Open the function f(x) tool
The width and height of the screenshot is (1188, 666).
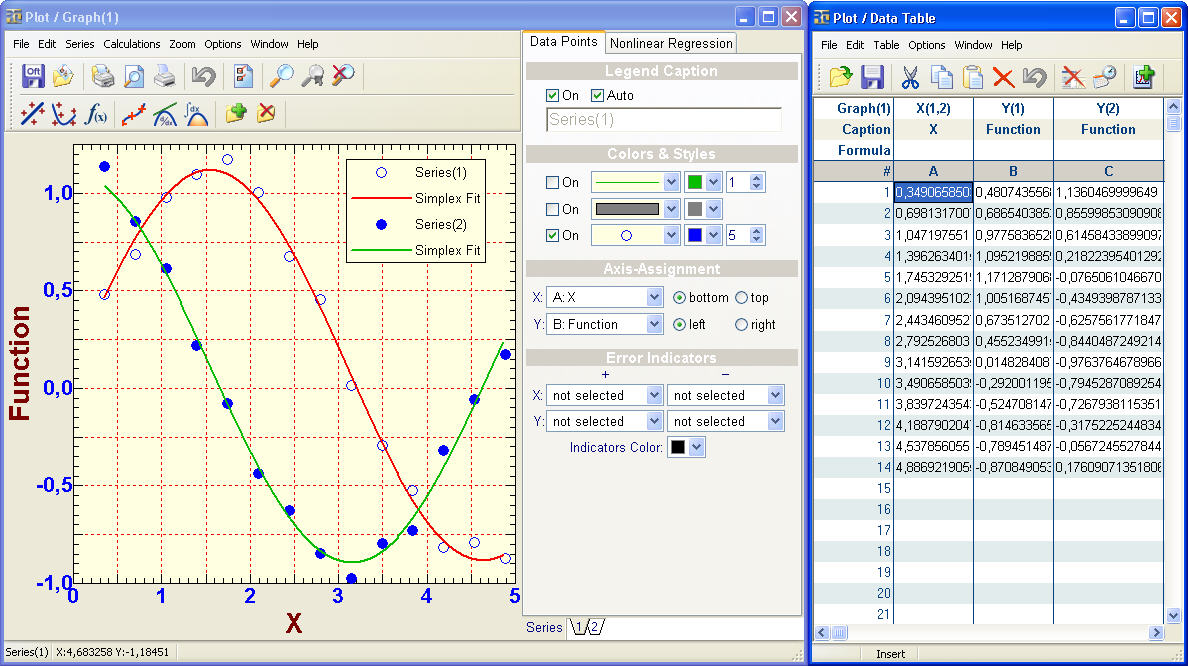pos(96,114)
